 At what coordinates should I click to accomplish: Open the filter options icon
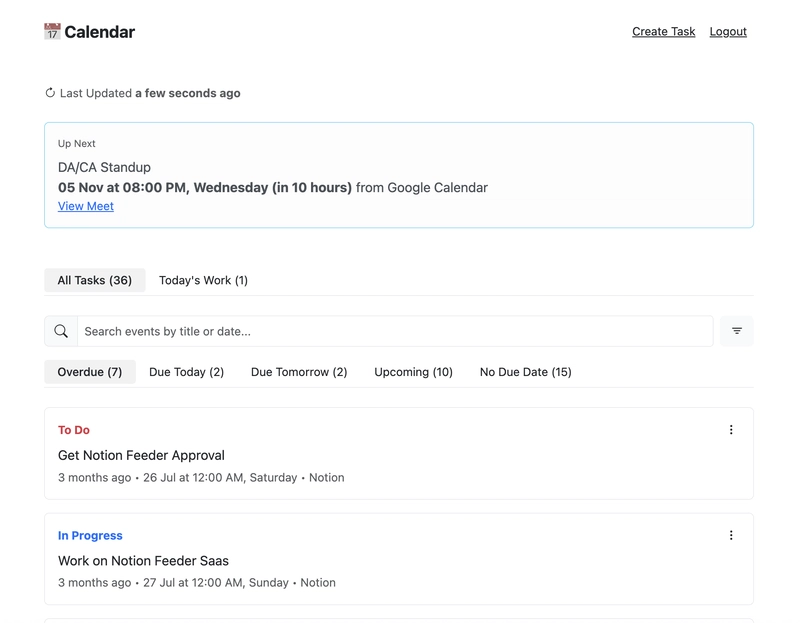[737, 331]
